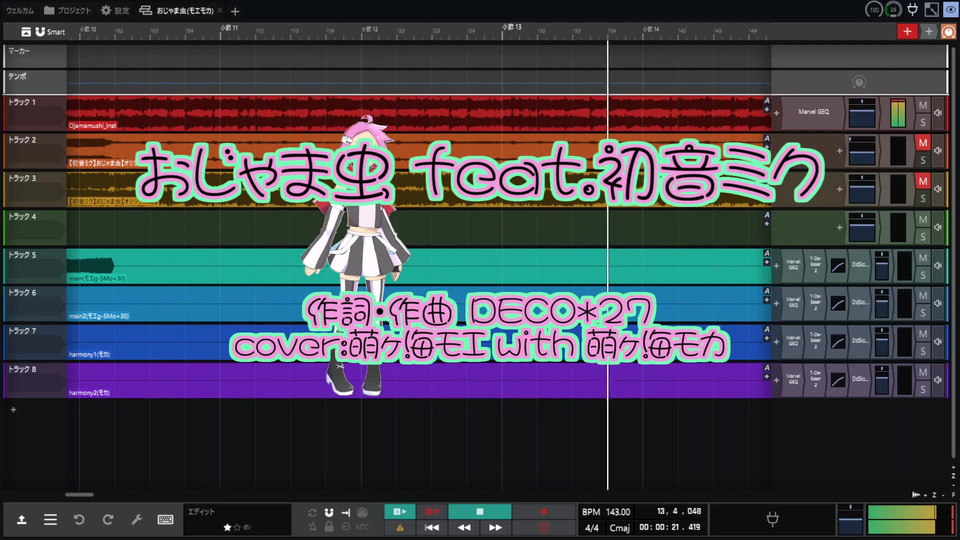Click the window expand icon top-right
The height and width of the screenshot is (540, 960).
point(931,9)
